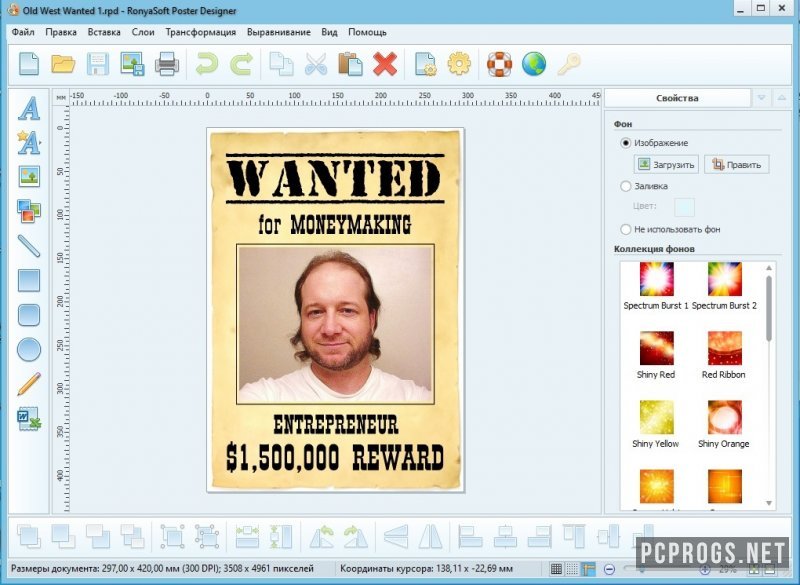800x585 pixels.
Task: Select the Заливка fill option
Action: (644, 186)
